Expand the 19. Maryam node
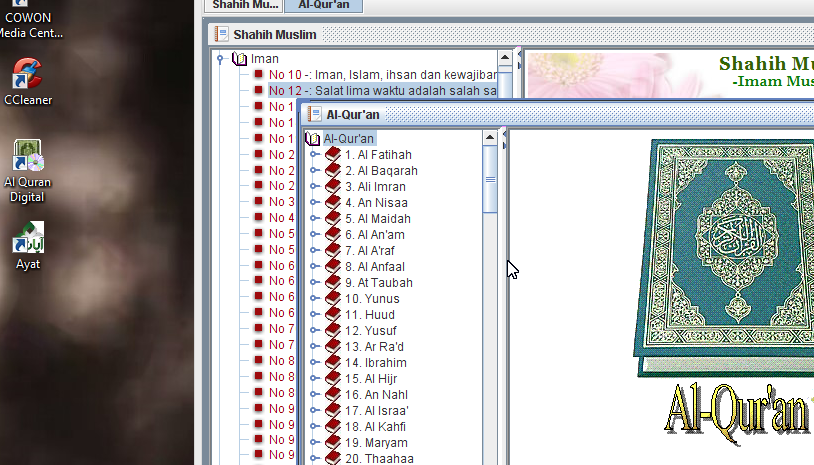Image resolution: width=814 pixels, height=465 pixels. click(x=315, y=443)
